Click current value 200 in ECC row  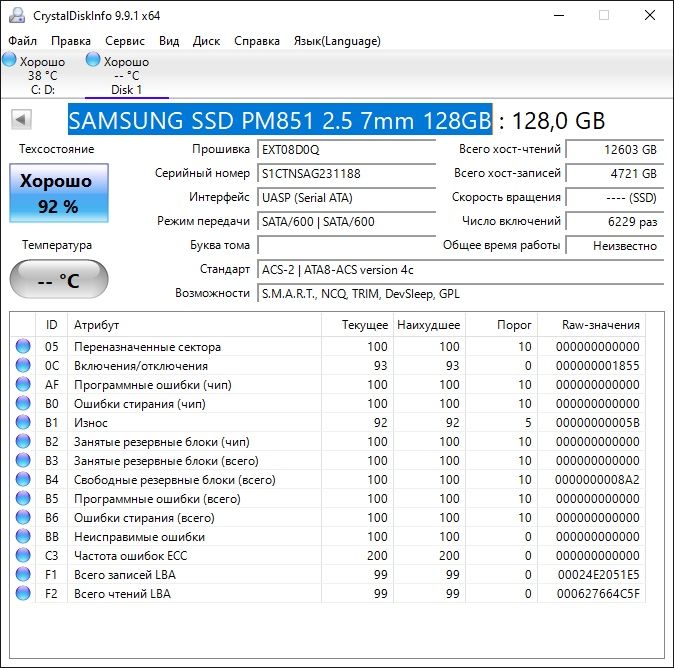377,556
